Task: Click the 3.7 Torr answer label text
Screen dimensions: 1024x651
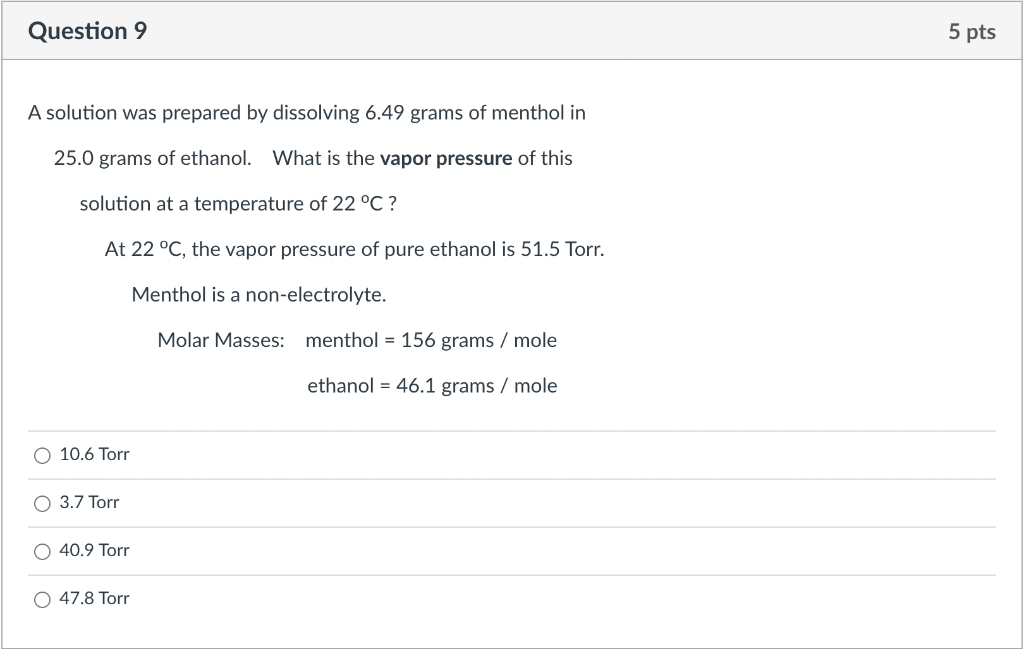Action: pyautogui.click(x=89, y=502)
